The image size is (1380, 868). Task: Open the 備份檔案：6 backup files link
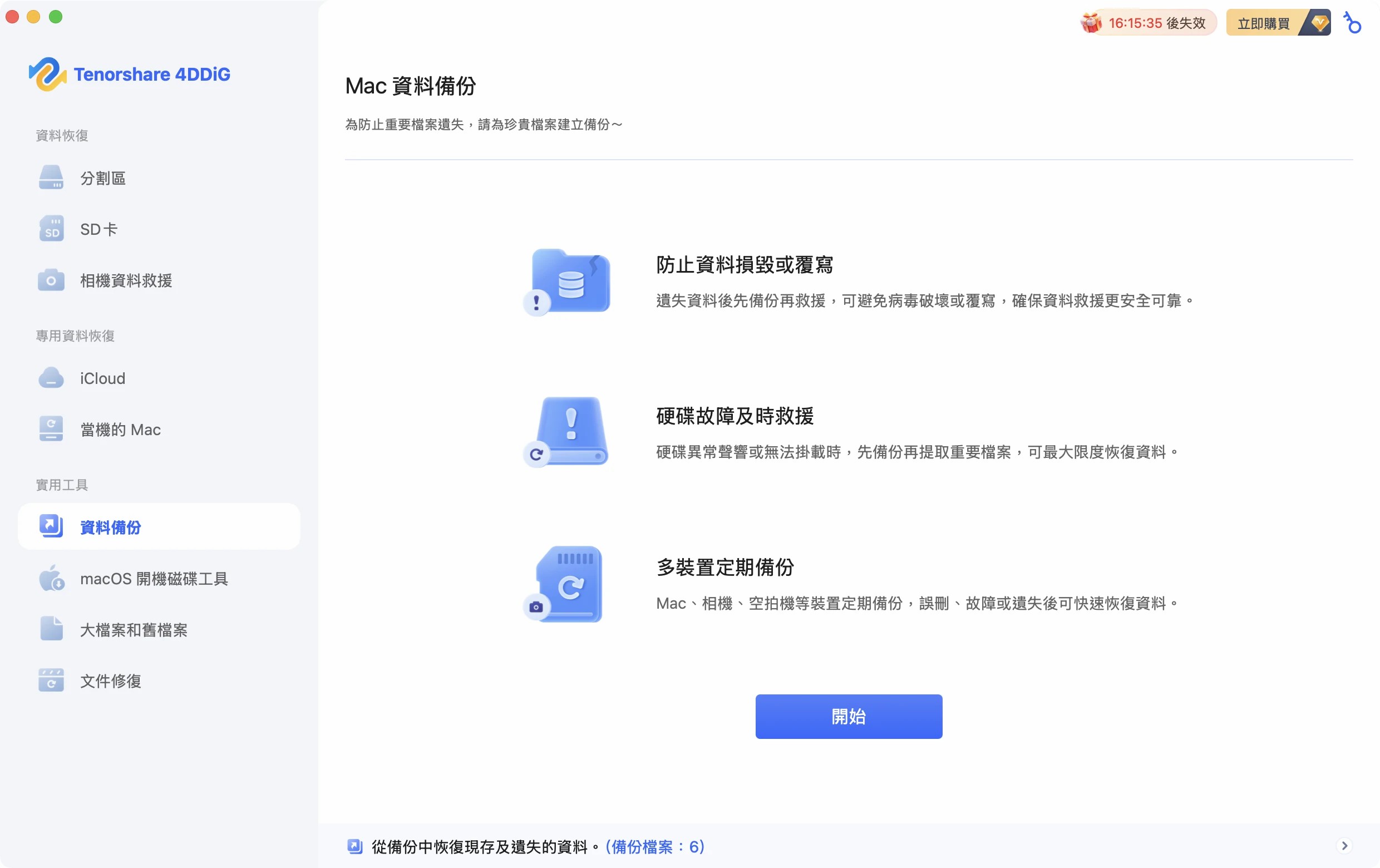(655, 846)
